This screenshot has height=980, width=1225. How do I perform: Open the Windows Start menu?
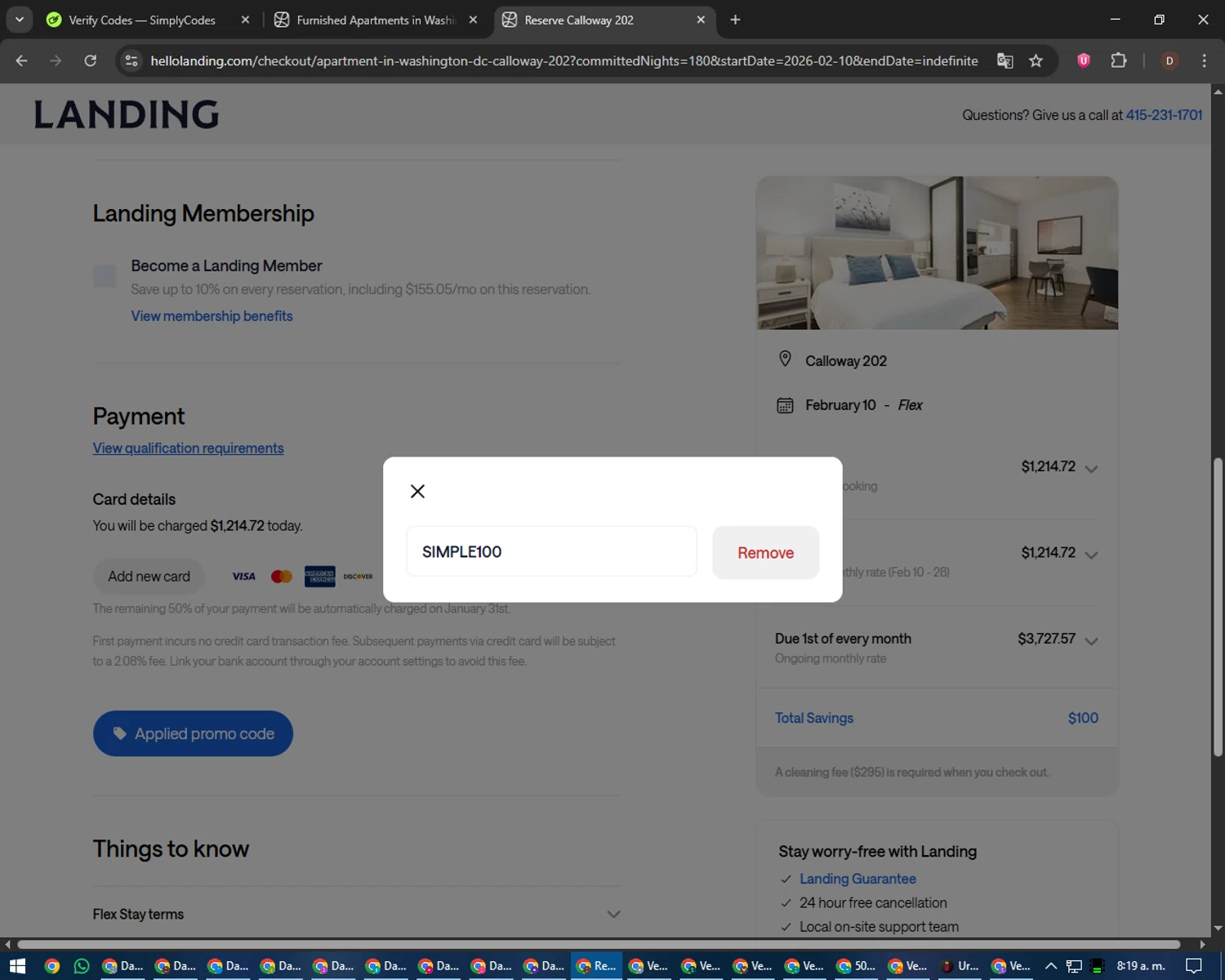(17, 966)
